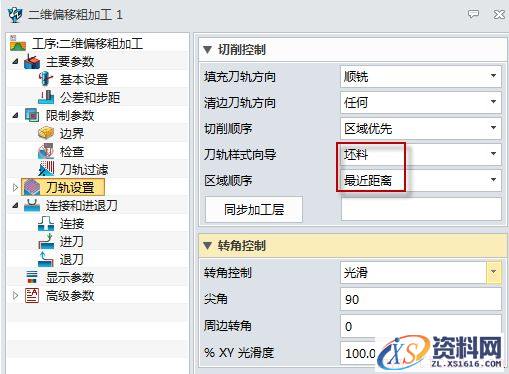Select 高级参数 in the tree
Viewport: 509px width, 374px height.
click(x=70, y=296)
